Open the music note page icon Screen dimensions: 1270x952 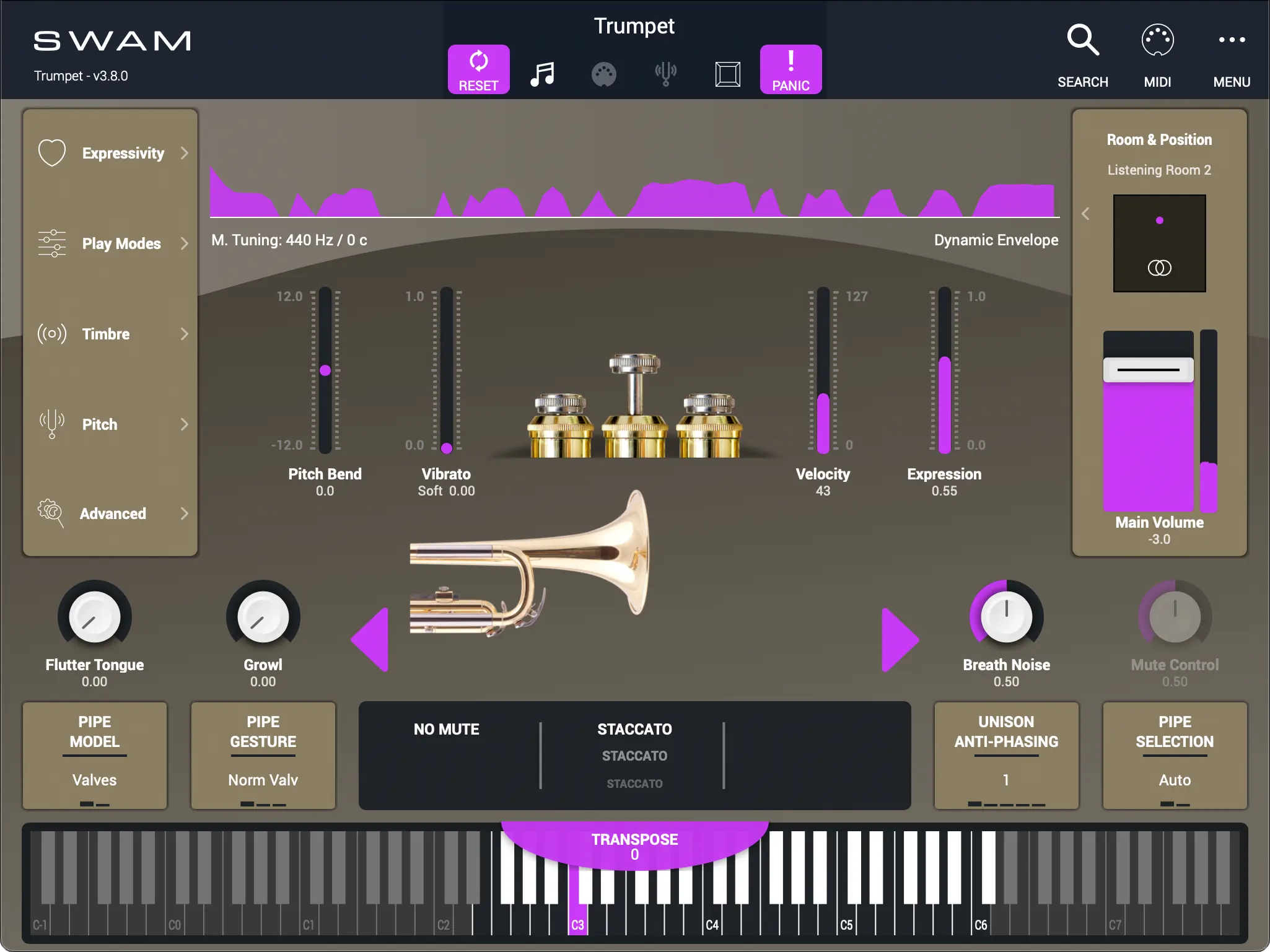pyautogui.click(x=542, y=74)
